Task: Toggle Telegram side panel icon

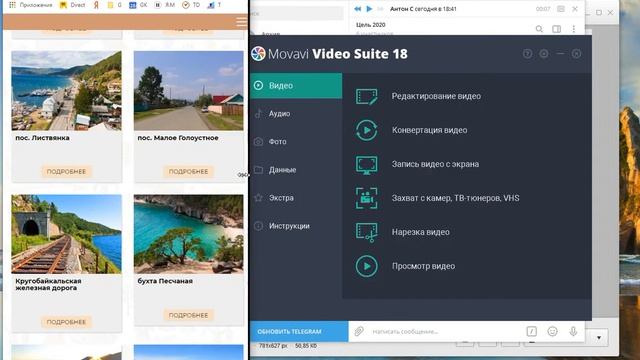Action: pos(556,29)
